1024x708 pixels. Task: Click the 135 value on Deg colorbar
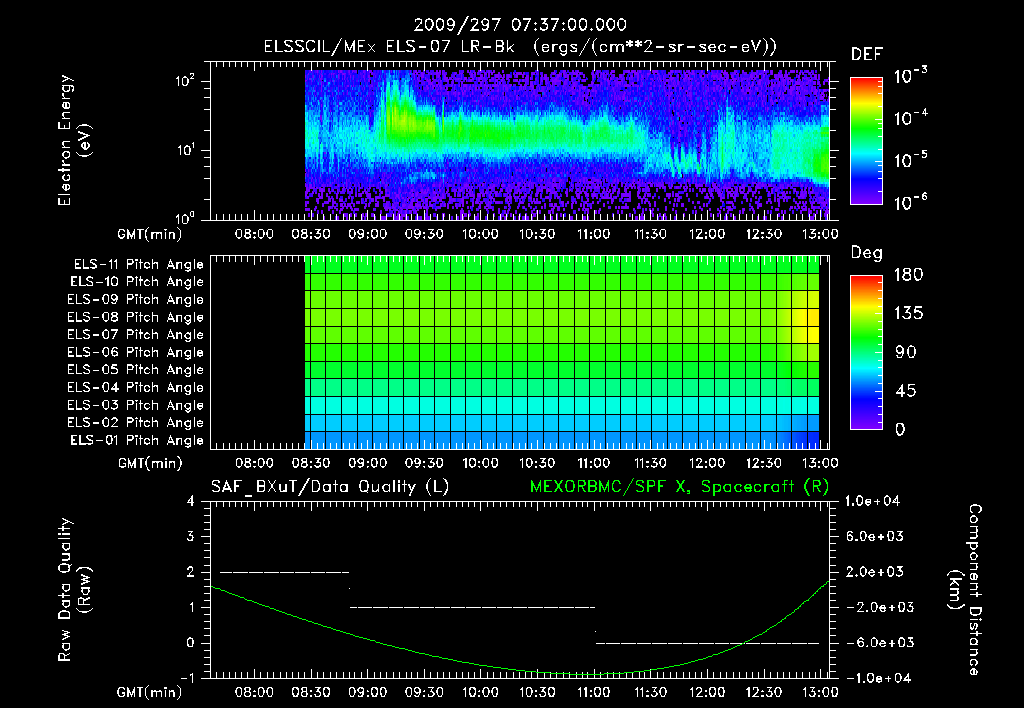pyautogui.click(x=908, y=314)
